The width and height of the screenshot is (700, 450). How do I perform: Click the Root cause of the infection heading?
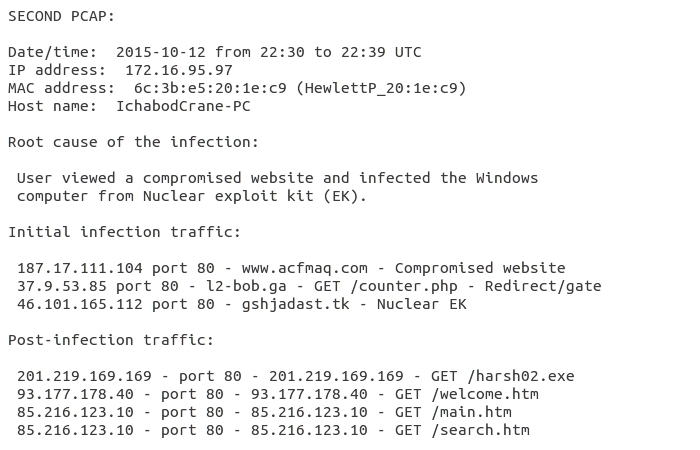(133, 142)
